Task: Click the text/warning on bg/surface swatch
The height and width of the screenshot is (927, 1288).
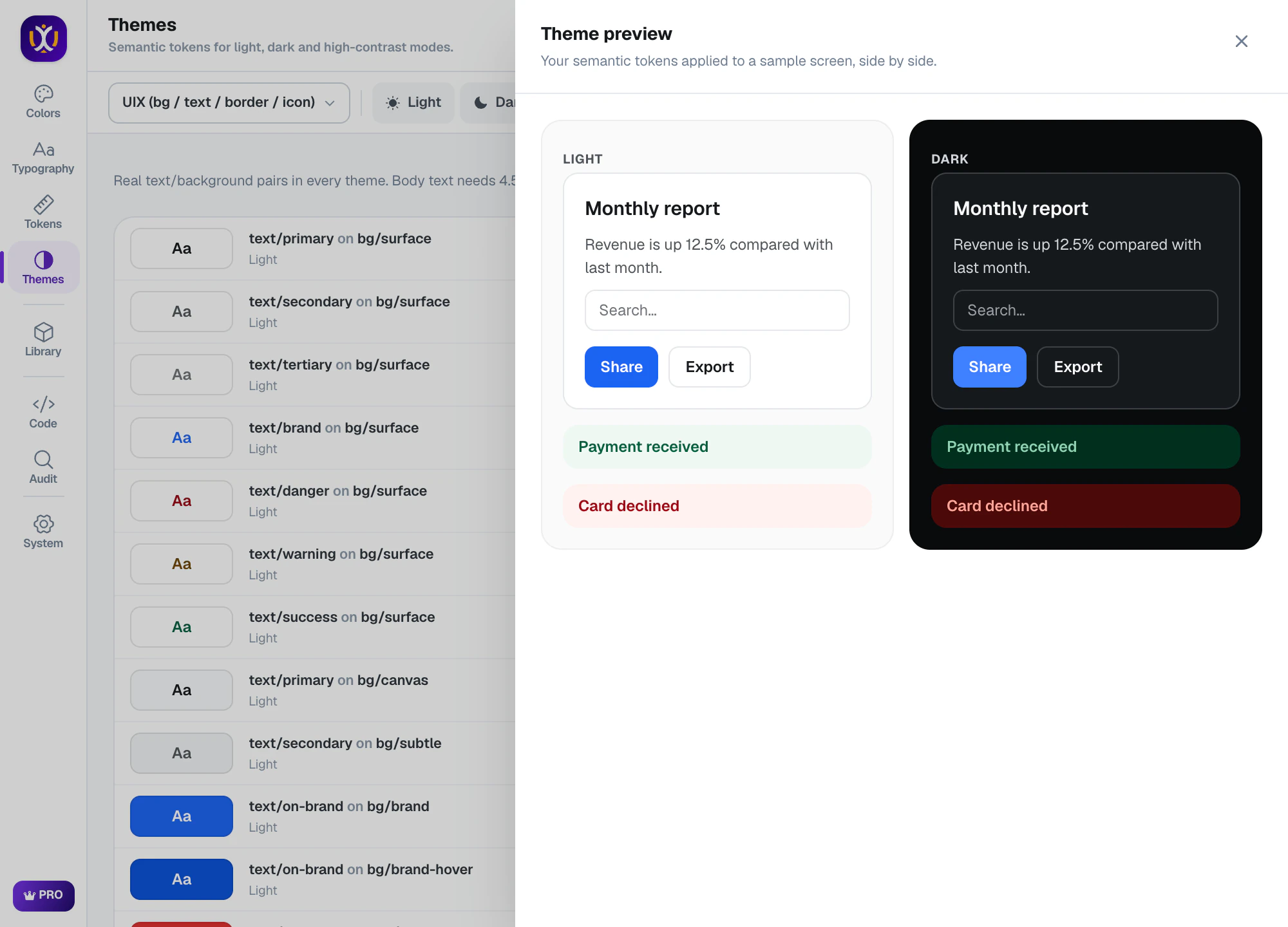Action: point(182,564)
